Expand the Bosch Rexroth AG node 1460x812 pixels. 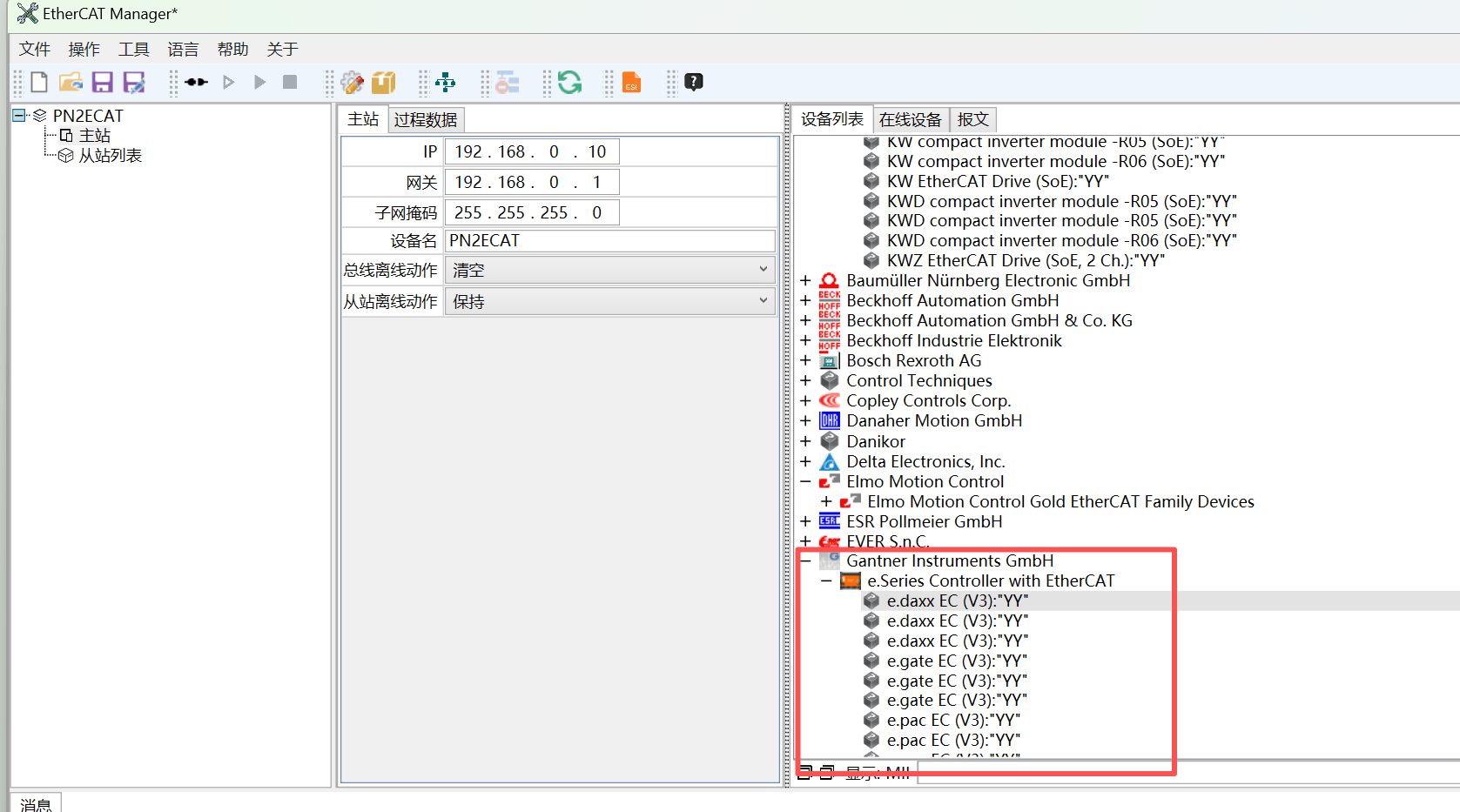[805, 360]
